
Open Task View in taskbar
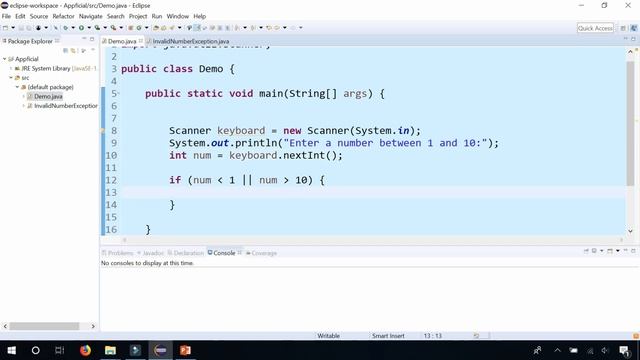click(60, 350)
